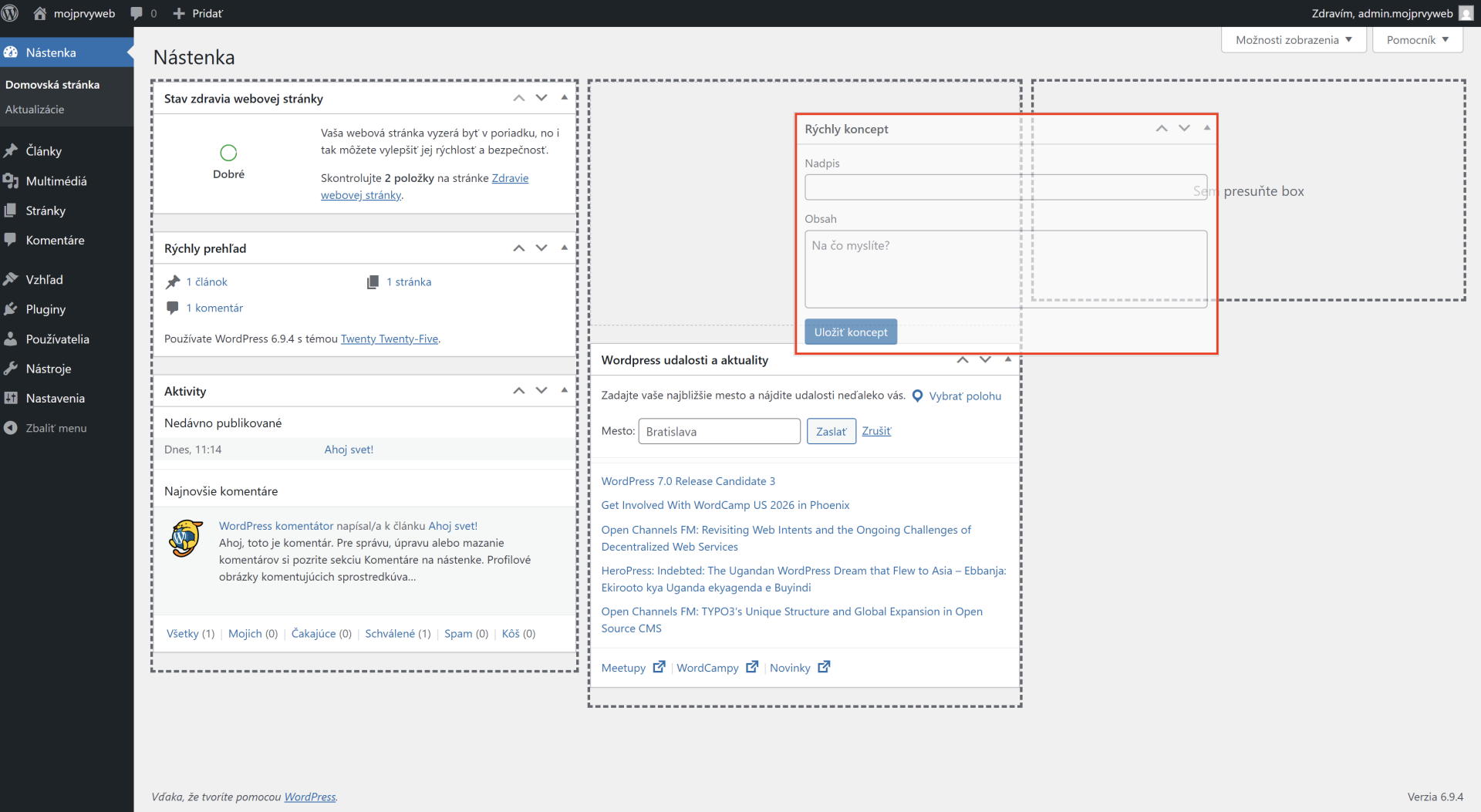
Task: Click the Nástenka dashboard icon
Action: [11, 52]
